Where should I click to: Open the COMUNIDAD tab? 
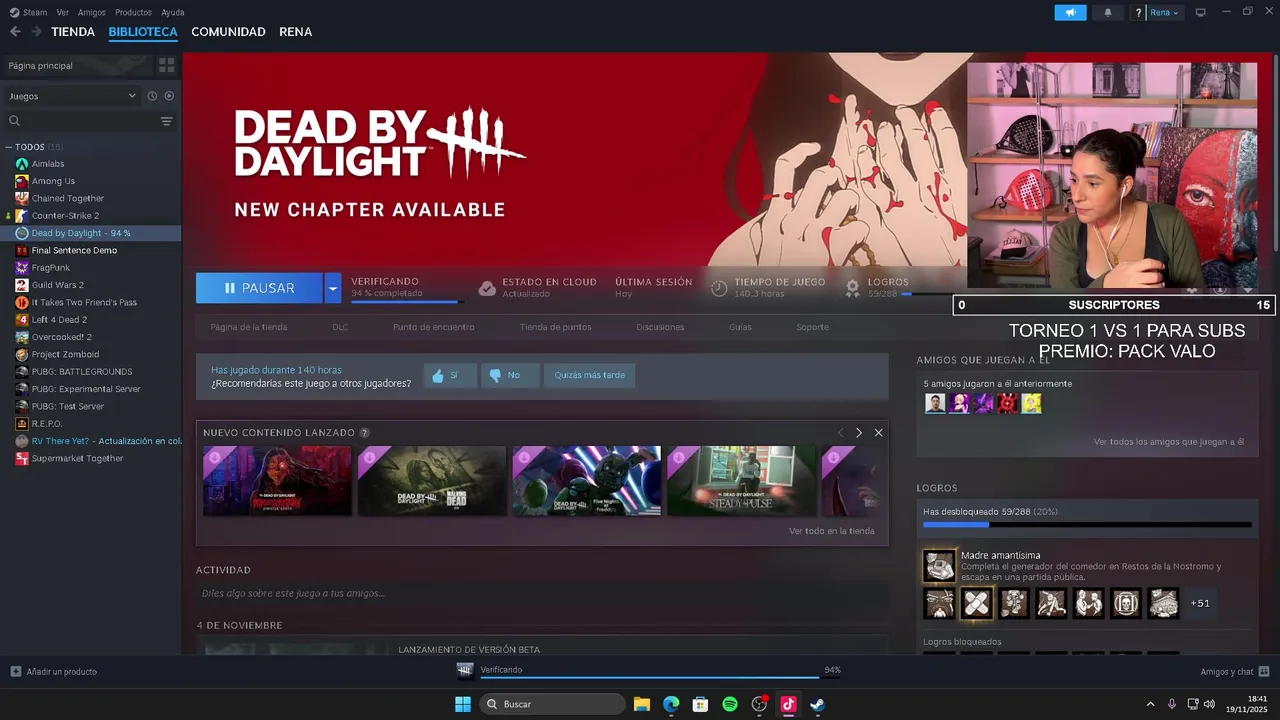point(228,32)
